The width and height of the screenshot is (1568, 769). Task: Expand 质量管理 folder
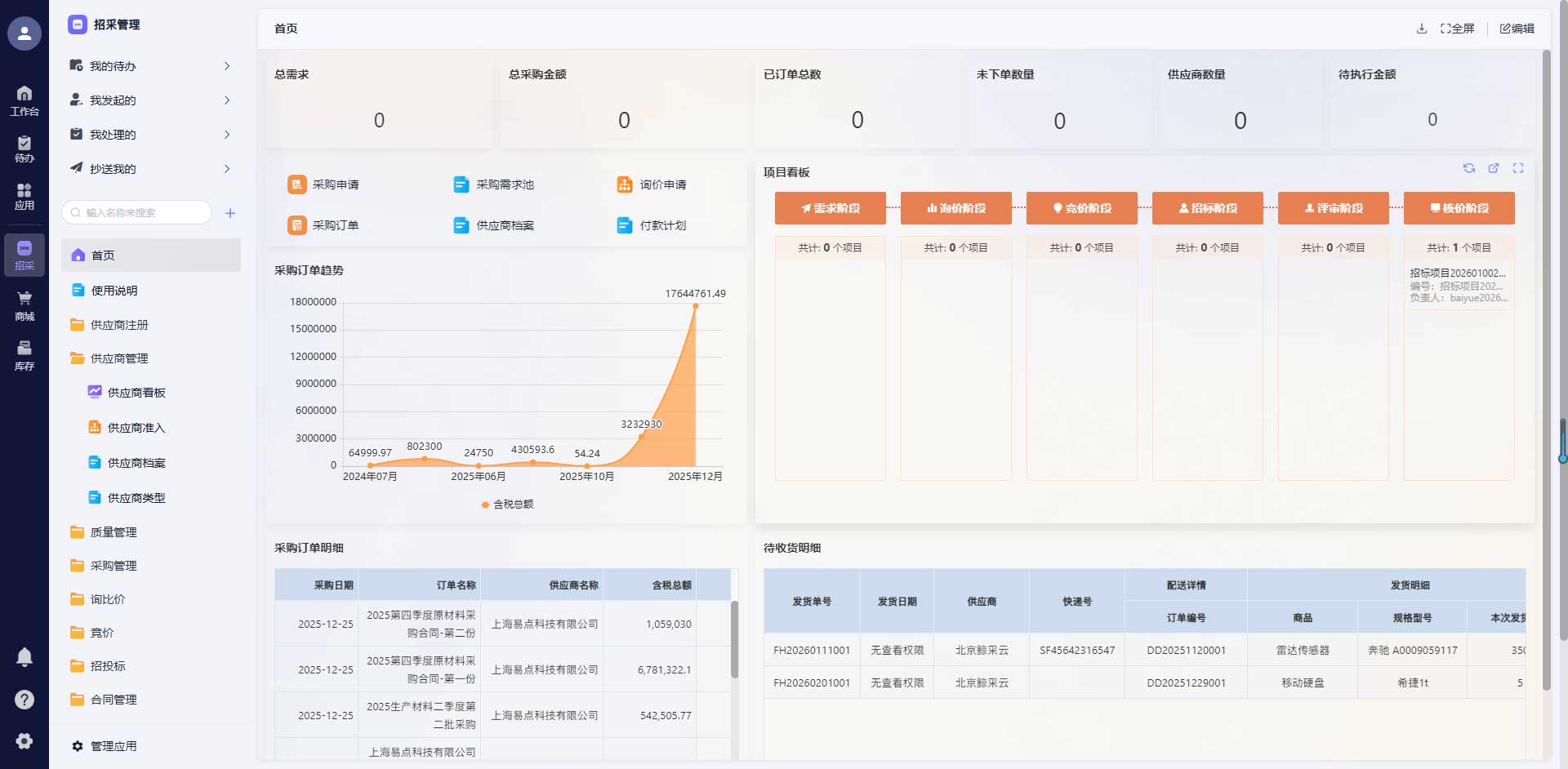pyautogui.click(x=151, y=532)
